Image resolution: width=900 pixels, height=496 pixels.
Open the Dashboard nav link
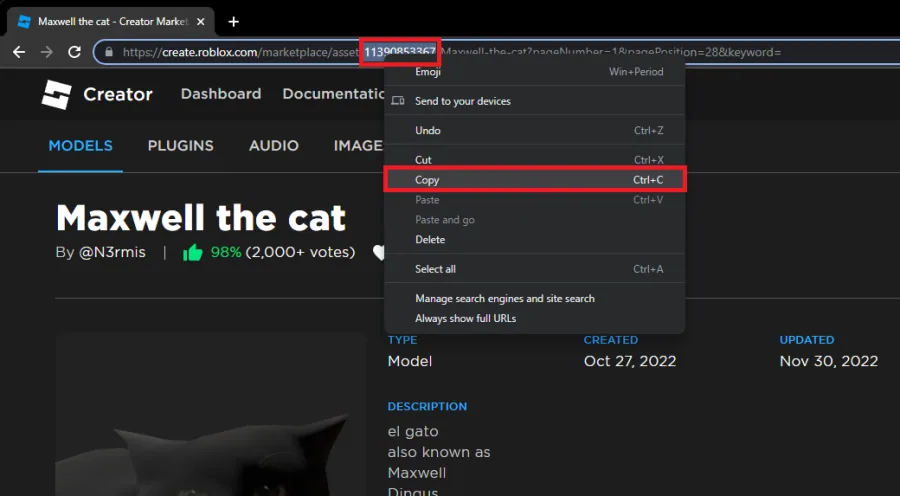(x=221, y=94)
